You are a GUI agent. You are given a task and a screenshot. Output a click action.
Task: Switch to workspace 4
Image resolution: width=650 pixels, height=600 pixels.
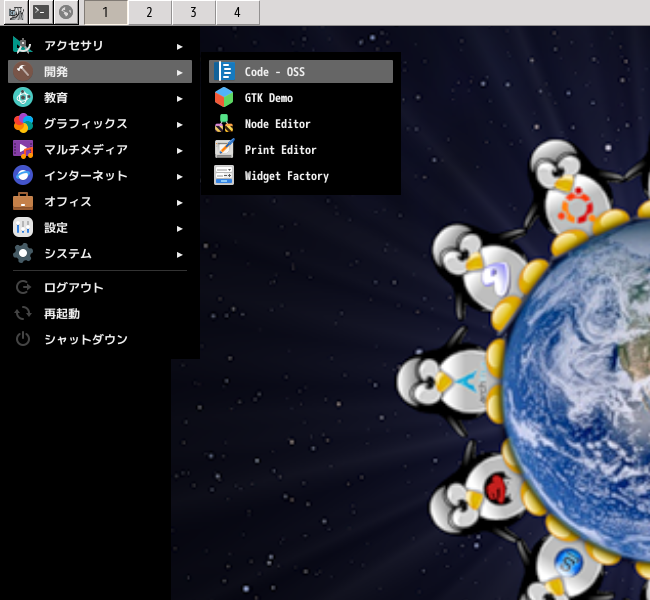[x=238, y=12]
